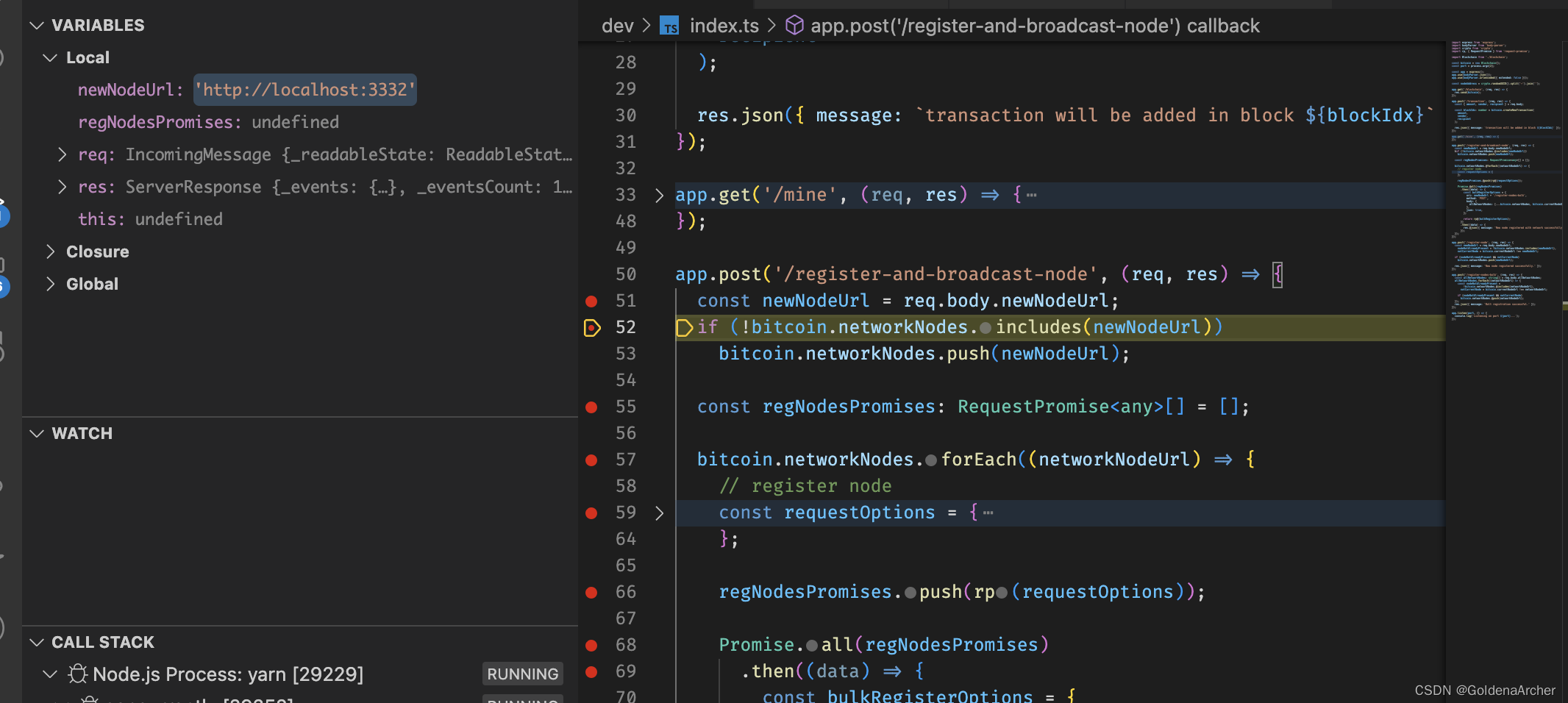1568x703 pixels.
Task: Expand the Closure scope
Action: click(x=50, y=251)
